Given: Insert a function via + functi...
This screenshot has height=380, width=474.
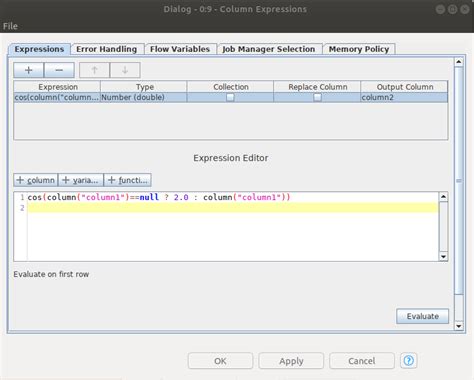Looking at the screenshot, I should click(128, 180).
